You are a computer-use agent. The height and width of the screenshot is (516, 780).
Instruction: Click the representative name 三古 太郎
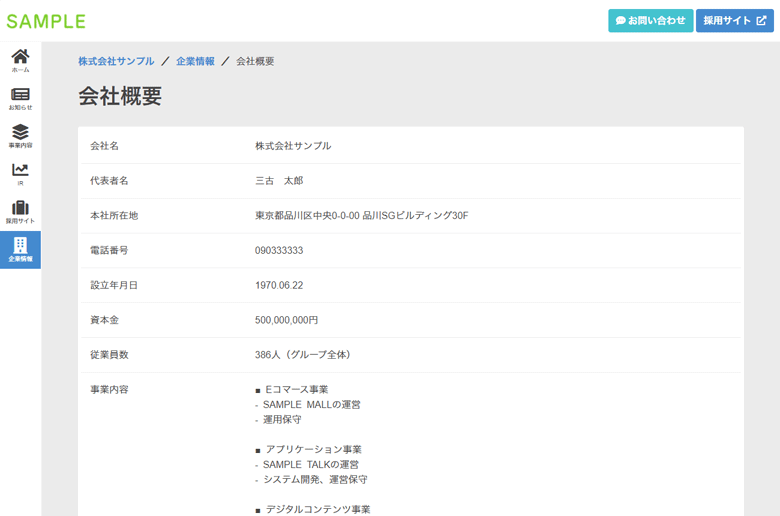point(278,181)
